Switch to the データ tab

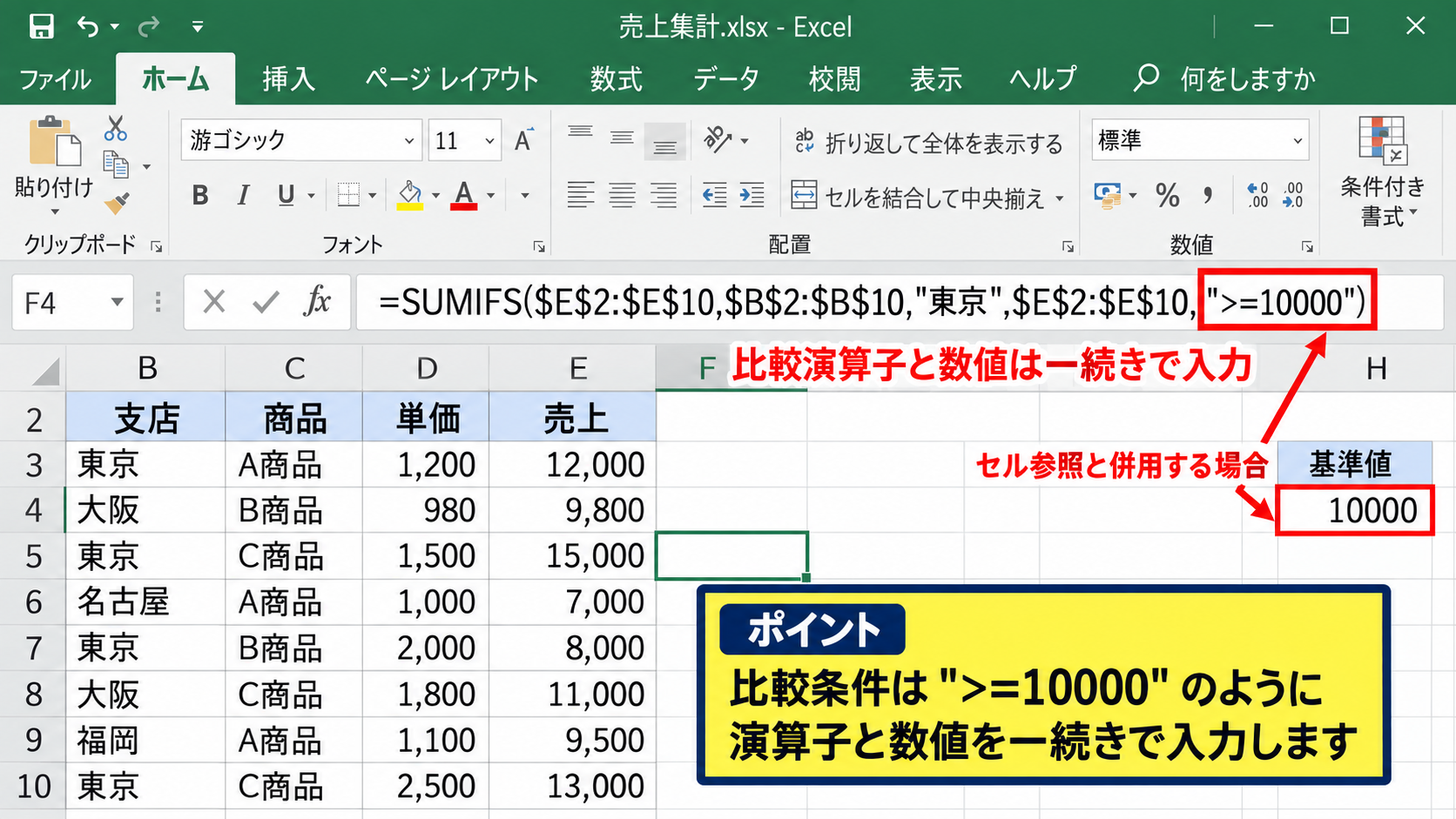[x=726, y=79]
